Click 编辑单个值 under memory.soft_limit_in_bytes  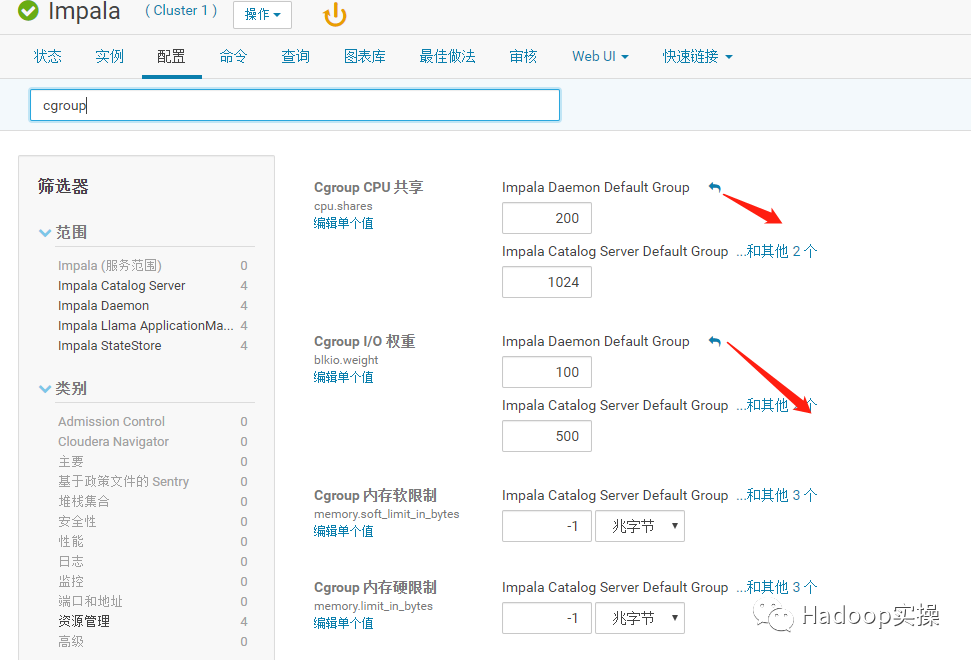(344, 531)
